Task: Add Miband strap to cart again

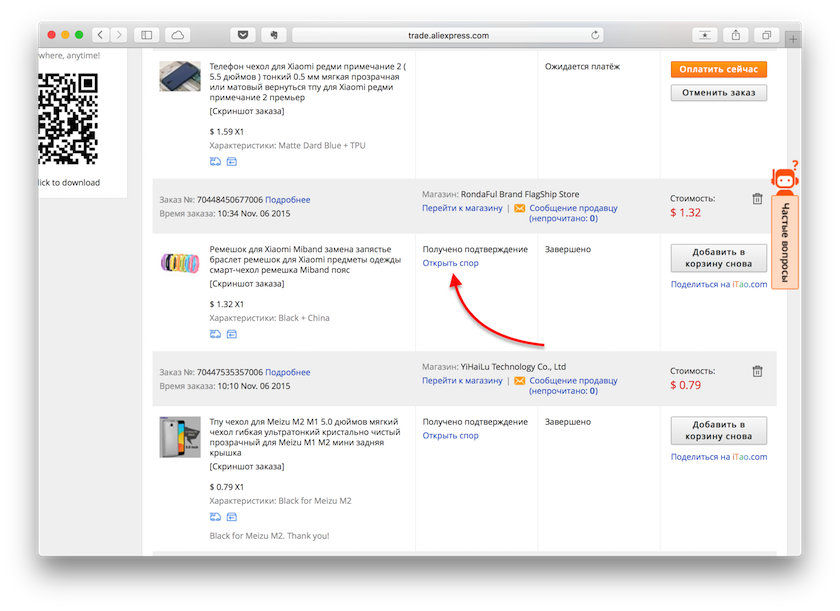Action: 718,258
